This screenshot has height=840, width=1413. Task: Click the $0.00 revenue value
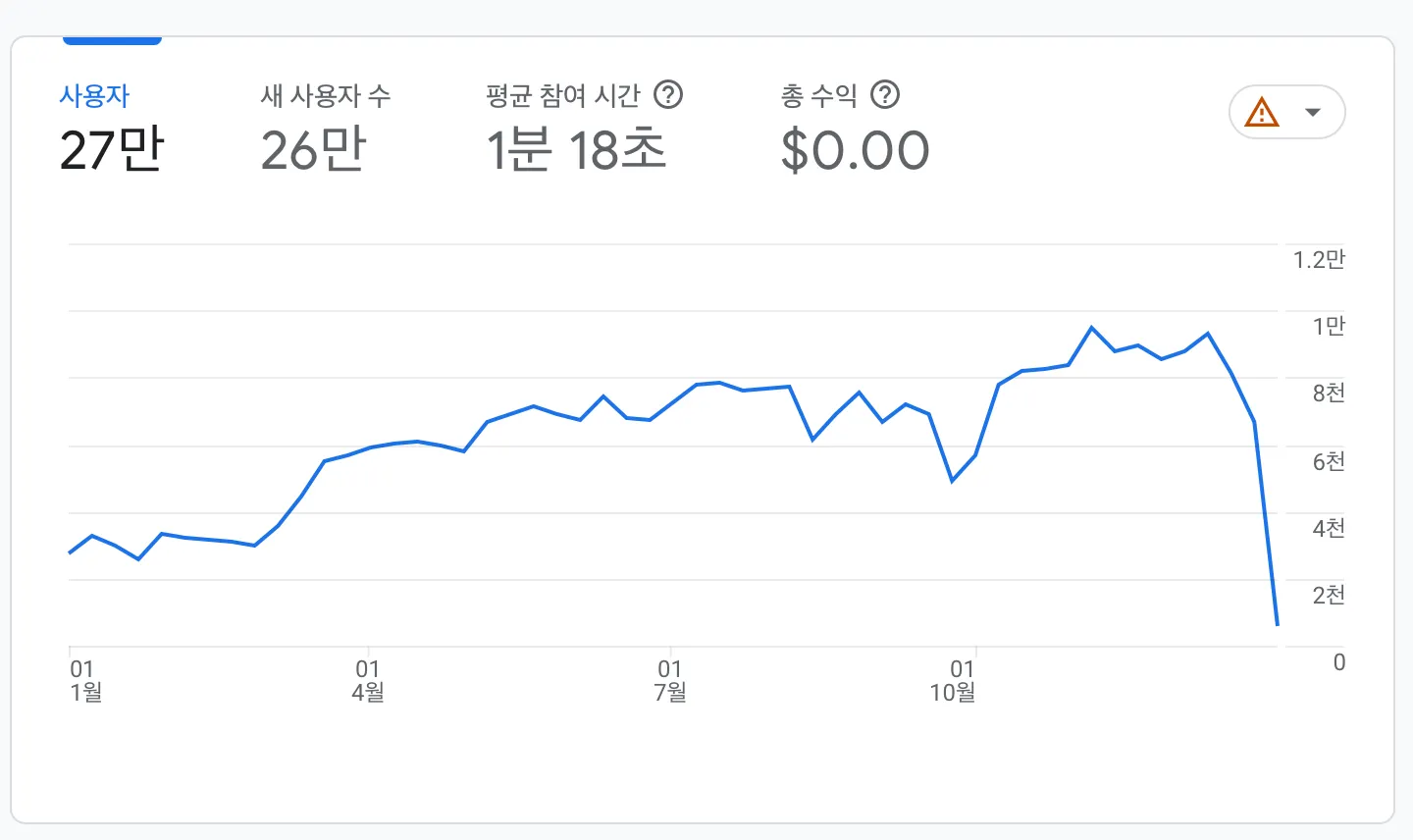855,150
